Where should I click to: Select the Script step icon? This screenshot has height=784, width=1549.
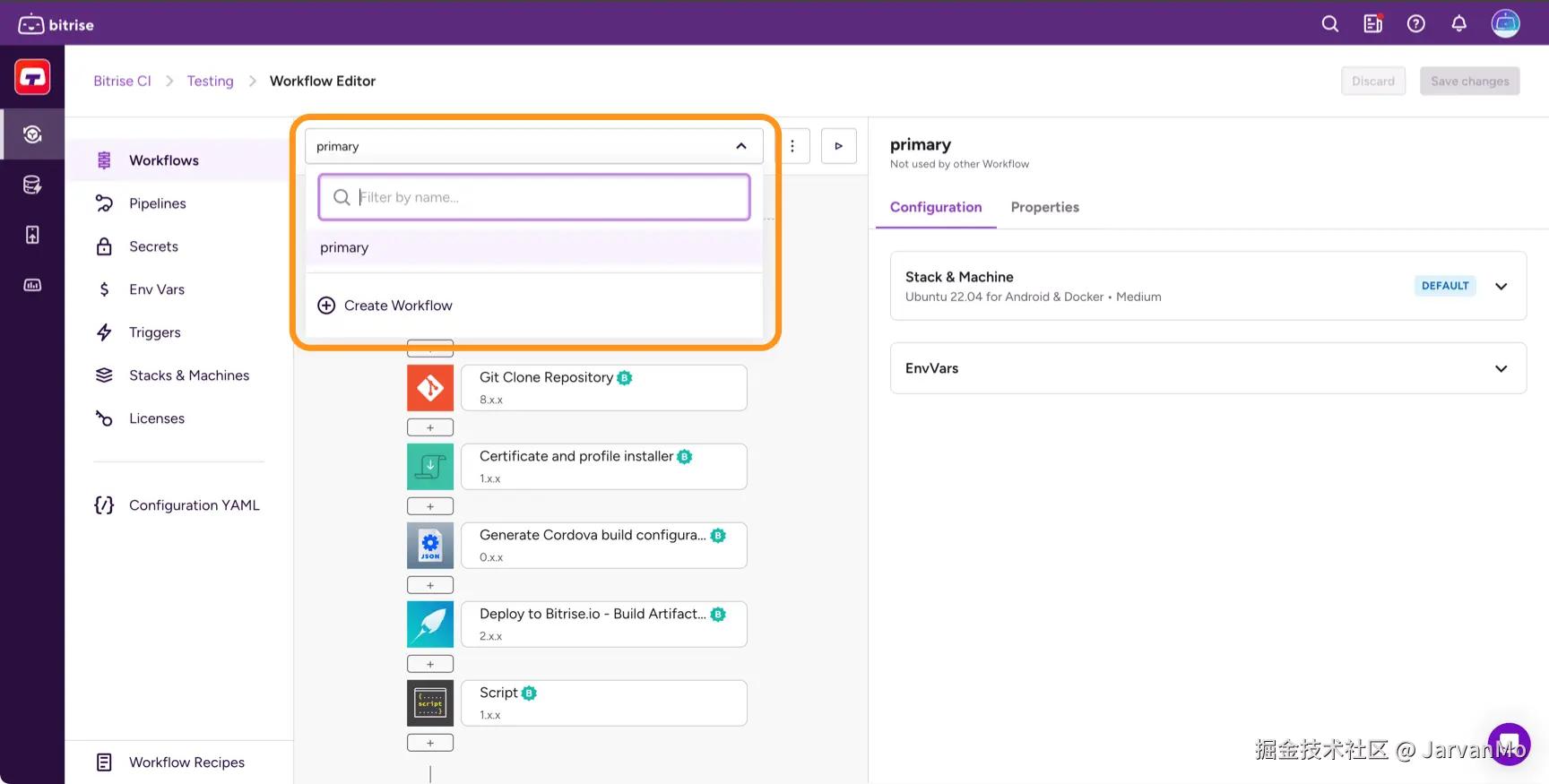click(x=430, y=703)
